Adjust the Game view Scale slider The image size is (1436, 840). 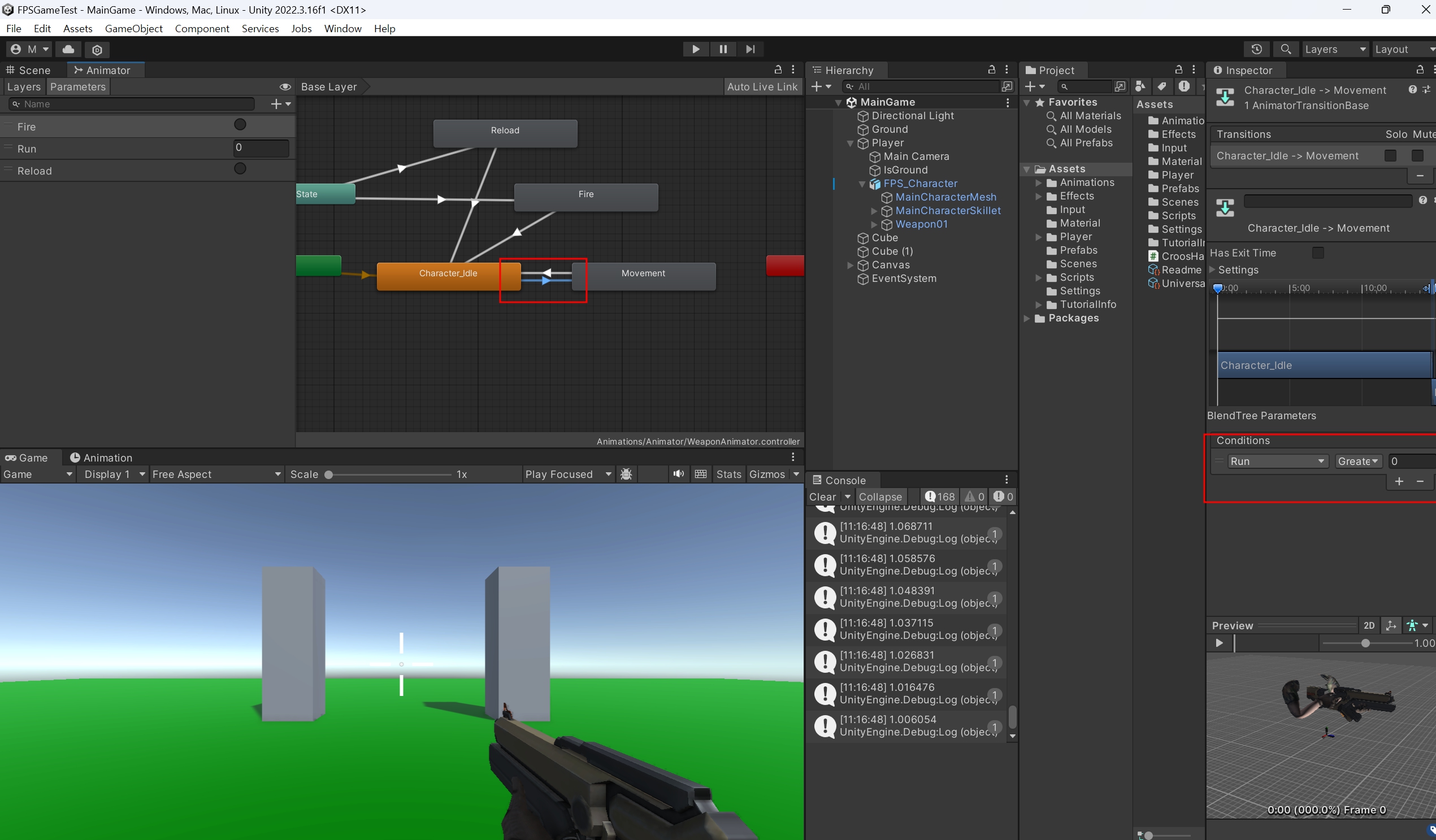389,475
